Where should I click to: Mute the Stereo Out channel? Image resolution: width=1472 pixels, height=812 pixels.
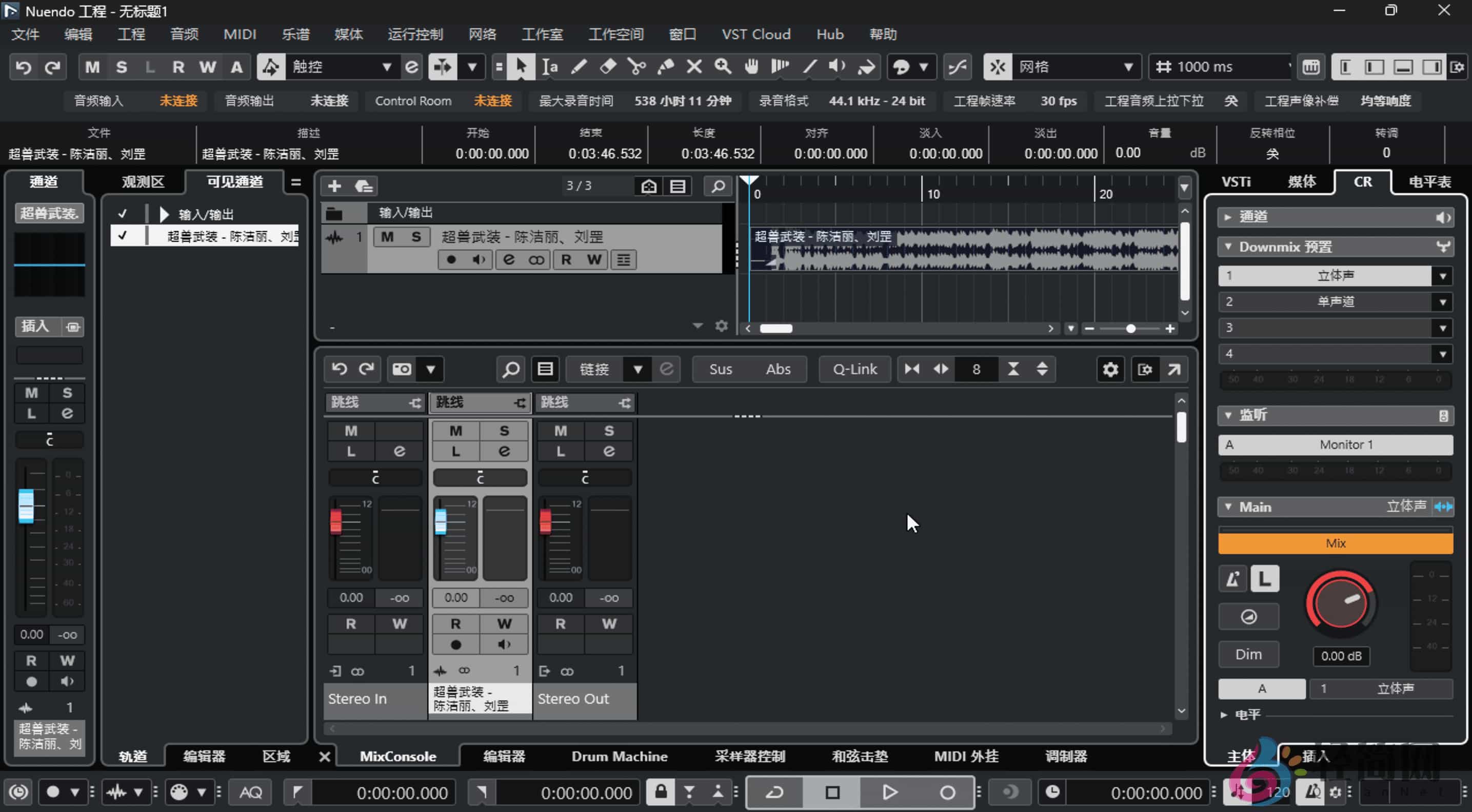561,431
